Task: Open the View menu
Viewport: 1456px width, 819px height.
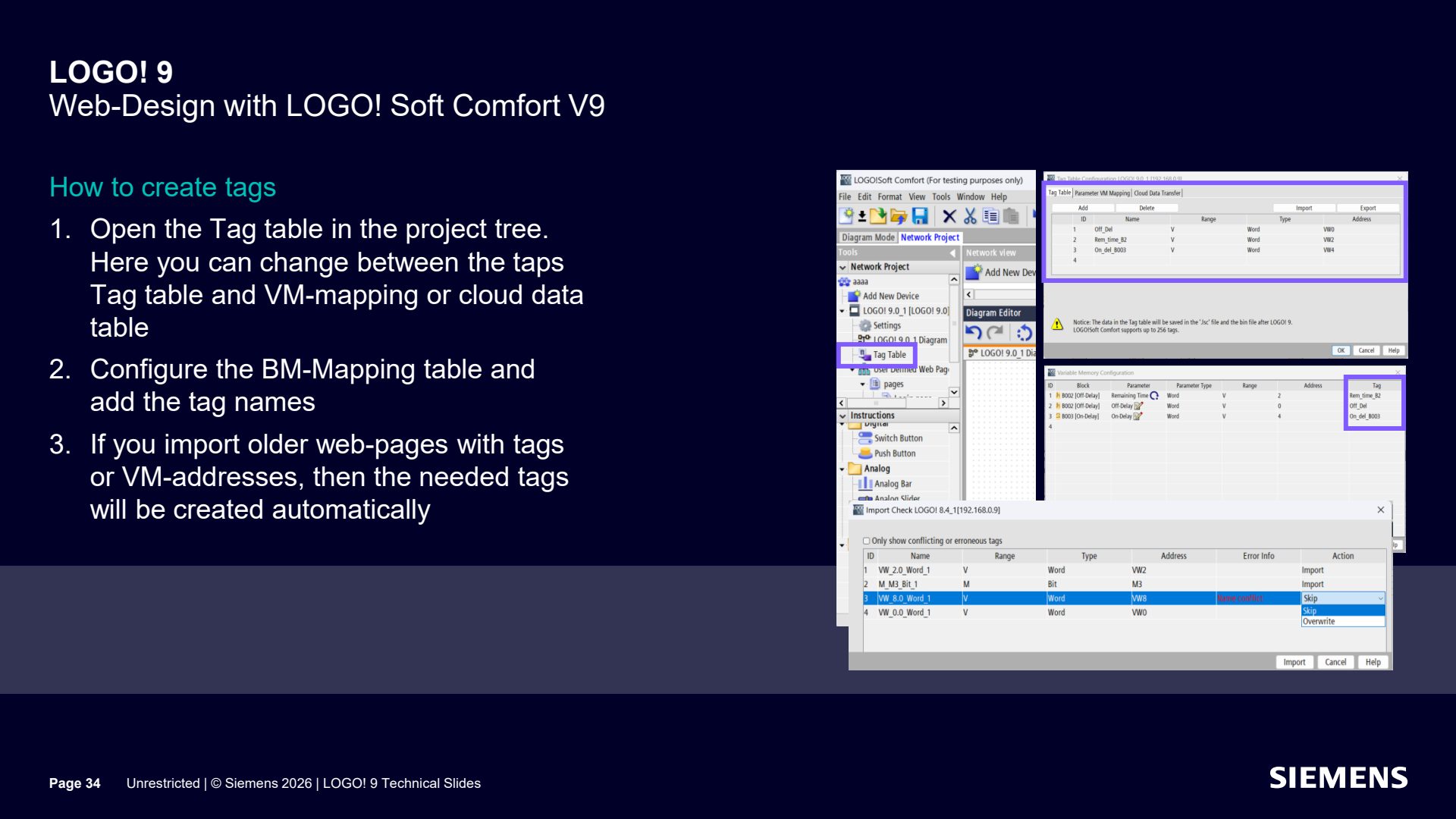Action: pyautogui.click(x=917, y=196)
